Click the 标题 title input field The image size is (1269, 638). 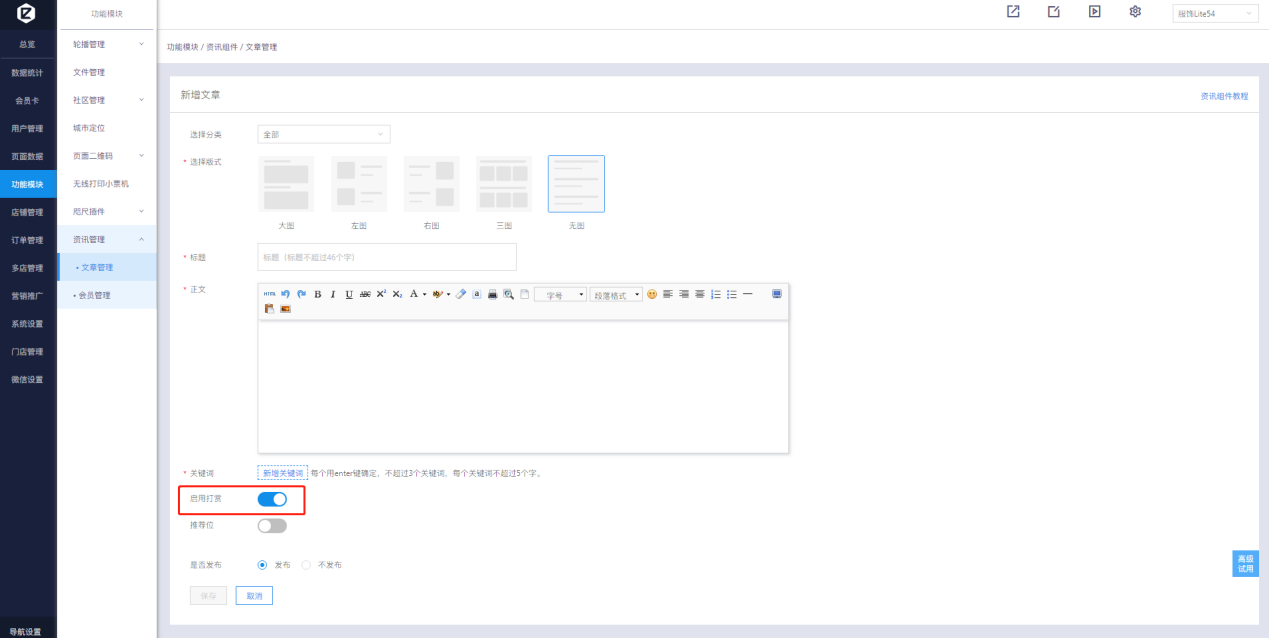pyautogui.click(x=387, y=257)
